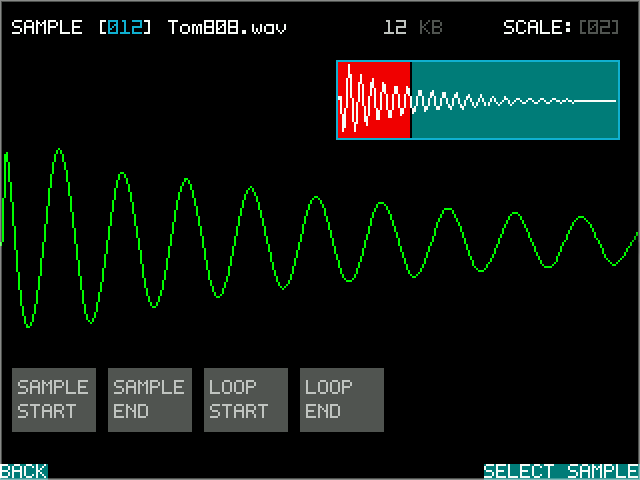The image size is (640, 480).
Task: Click the SAMPLE label in header
Action: tap(47, 27)
